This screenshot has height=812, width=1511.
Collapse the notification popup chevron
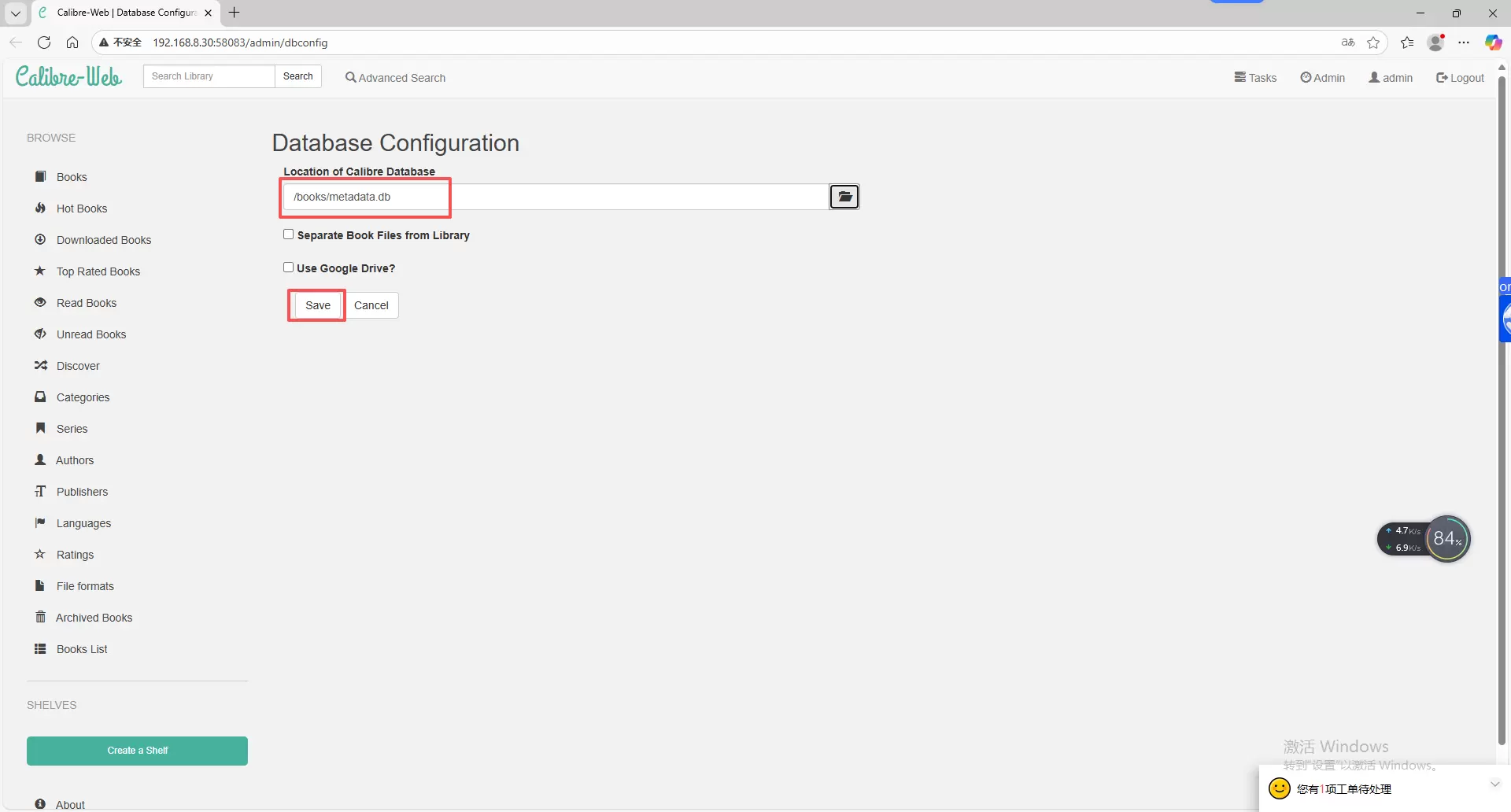[x=1494, y=784]
